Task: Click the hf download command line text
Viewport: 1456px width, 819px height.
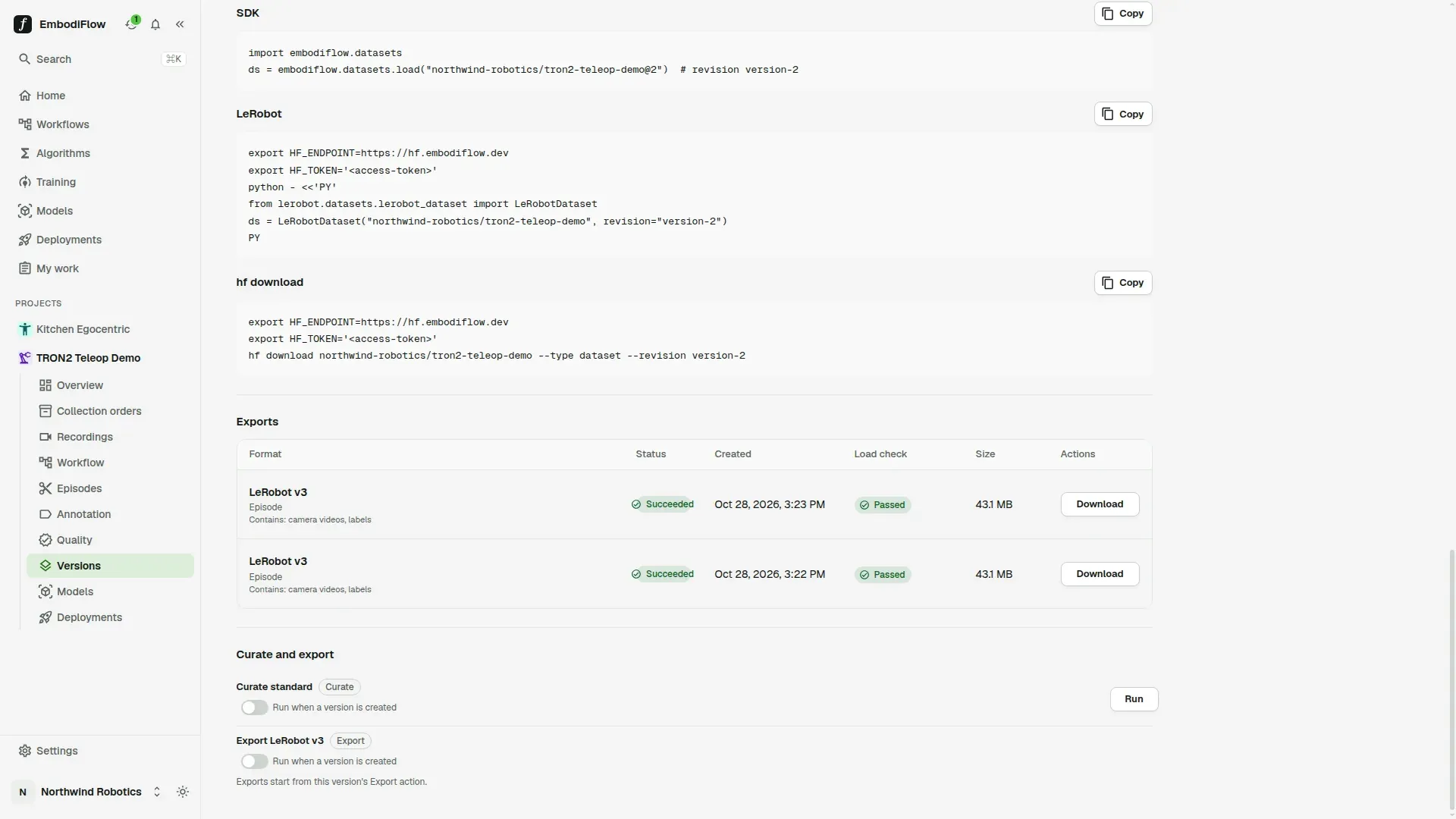Action: click(497, 356)
